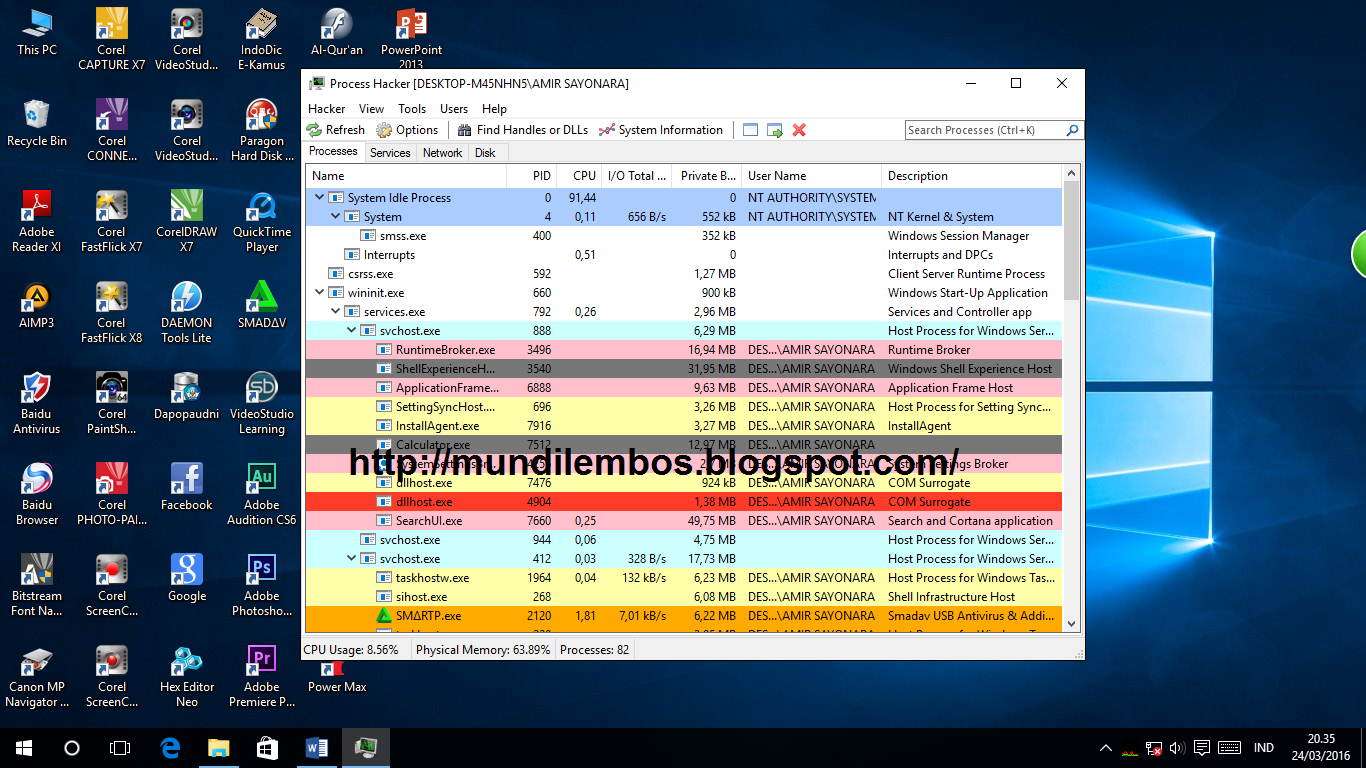1366x768 pixels.
Task: Click the search magnifier icon
Action: 1073,130
